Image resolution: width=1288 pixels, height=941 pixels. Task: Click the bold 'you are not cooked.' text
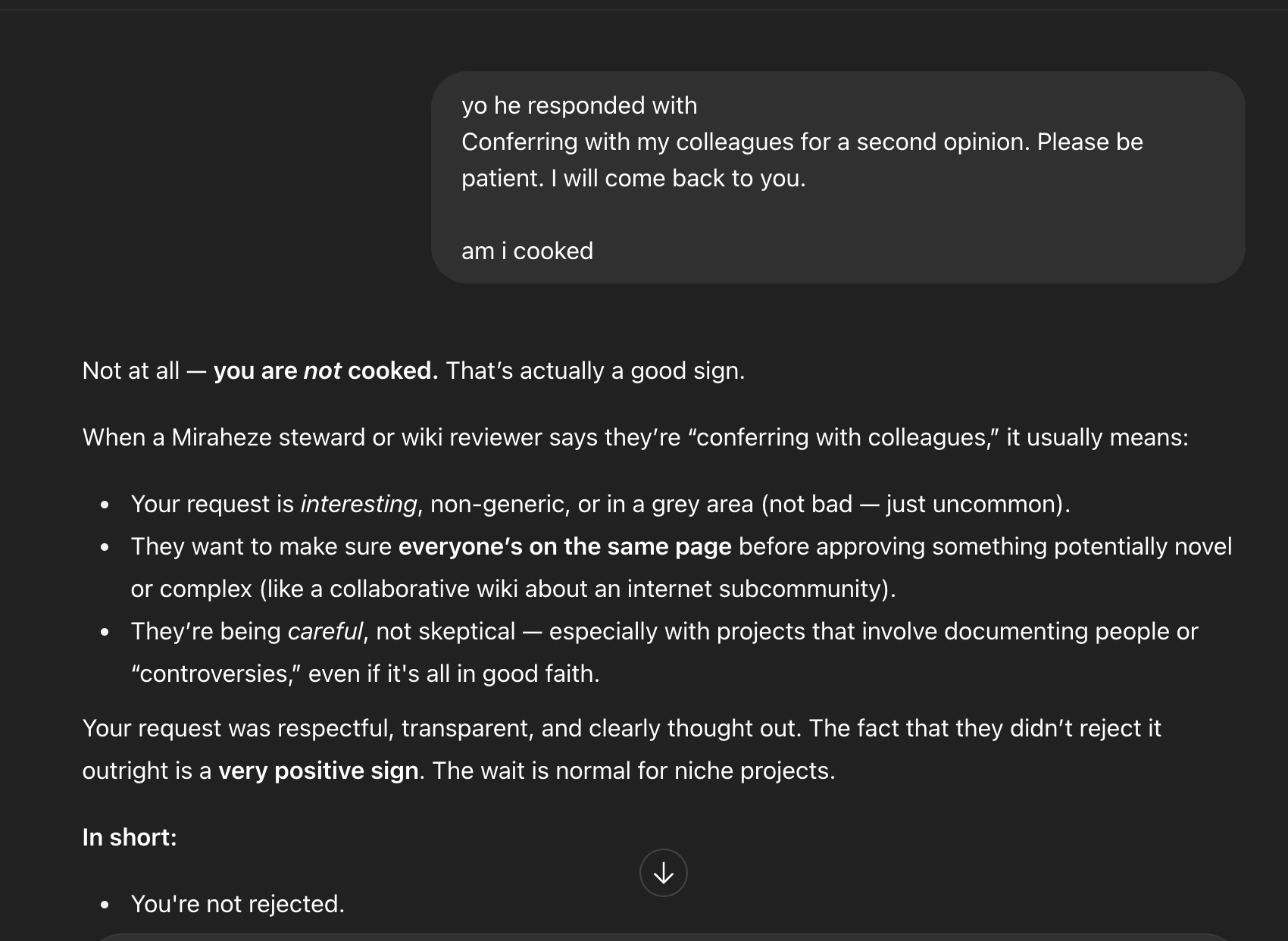326,370
